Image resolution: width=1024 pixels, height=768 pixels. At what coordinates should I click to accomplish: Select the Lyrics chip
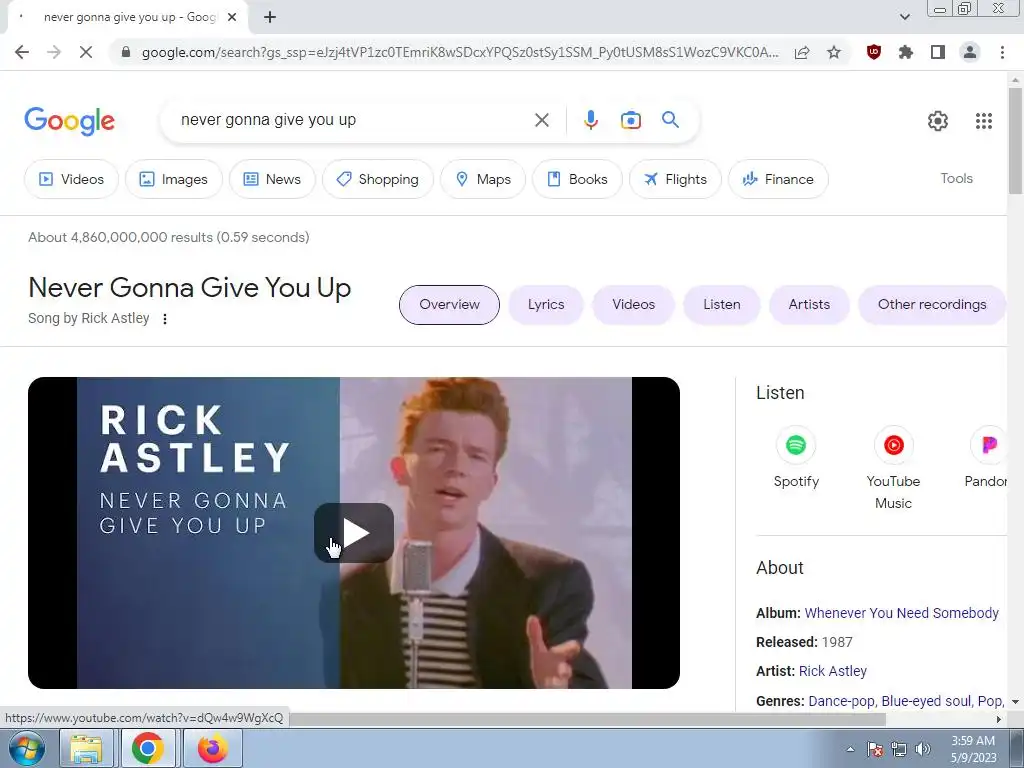(546, 304)
